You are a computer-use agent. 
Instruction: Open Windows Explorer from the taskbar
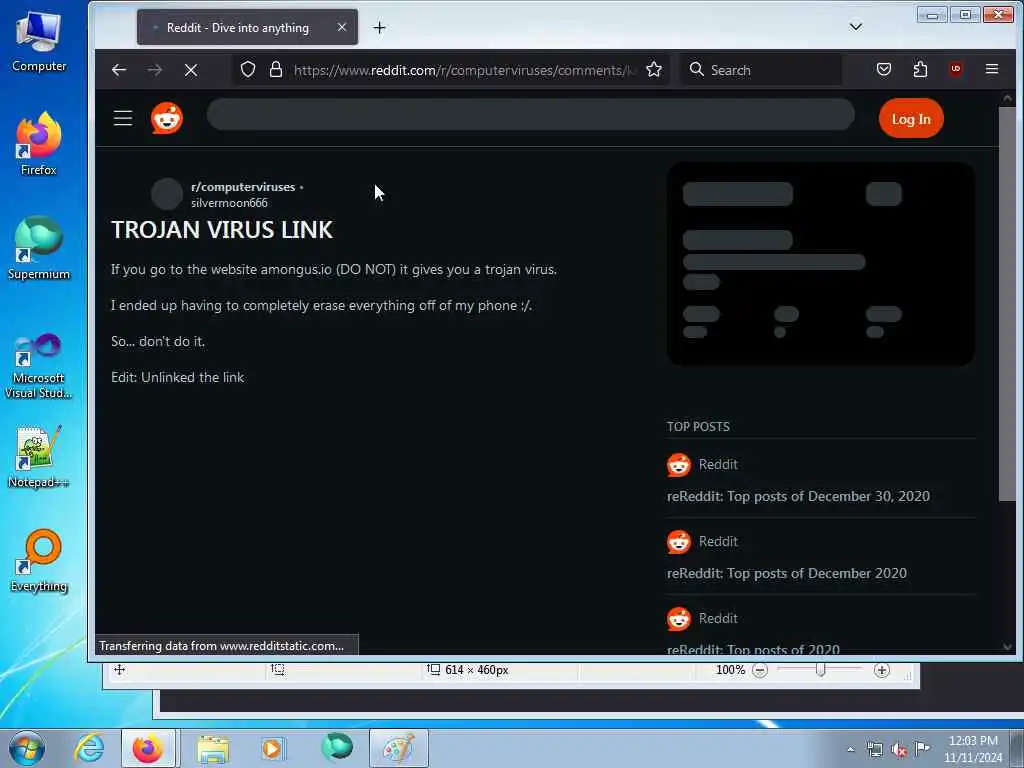[x=213, y=749]
